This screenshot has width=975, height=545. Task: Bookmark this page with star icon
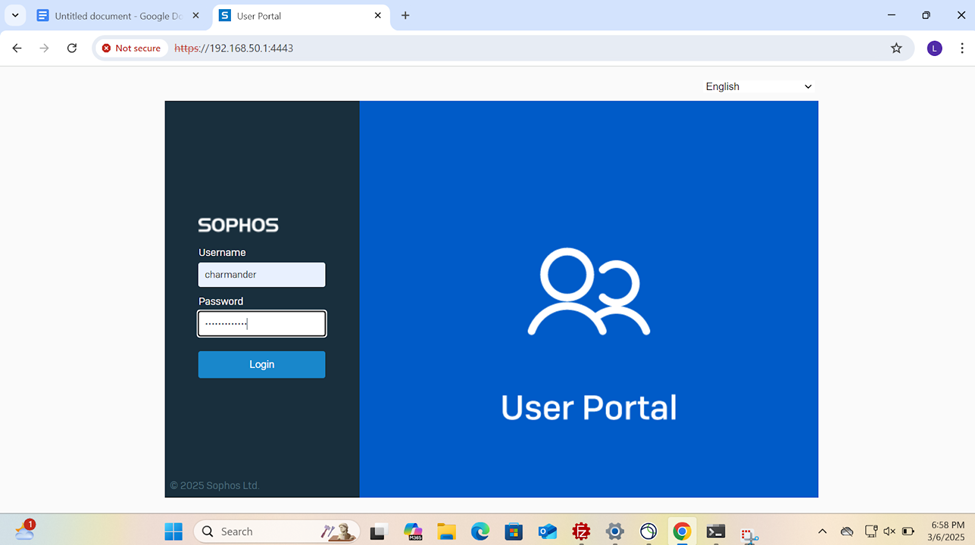coord(896,48)
